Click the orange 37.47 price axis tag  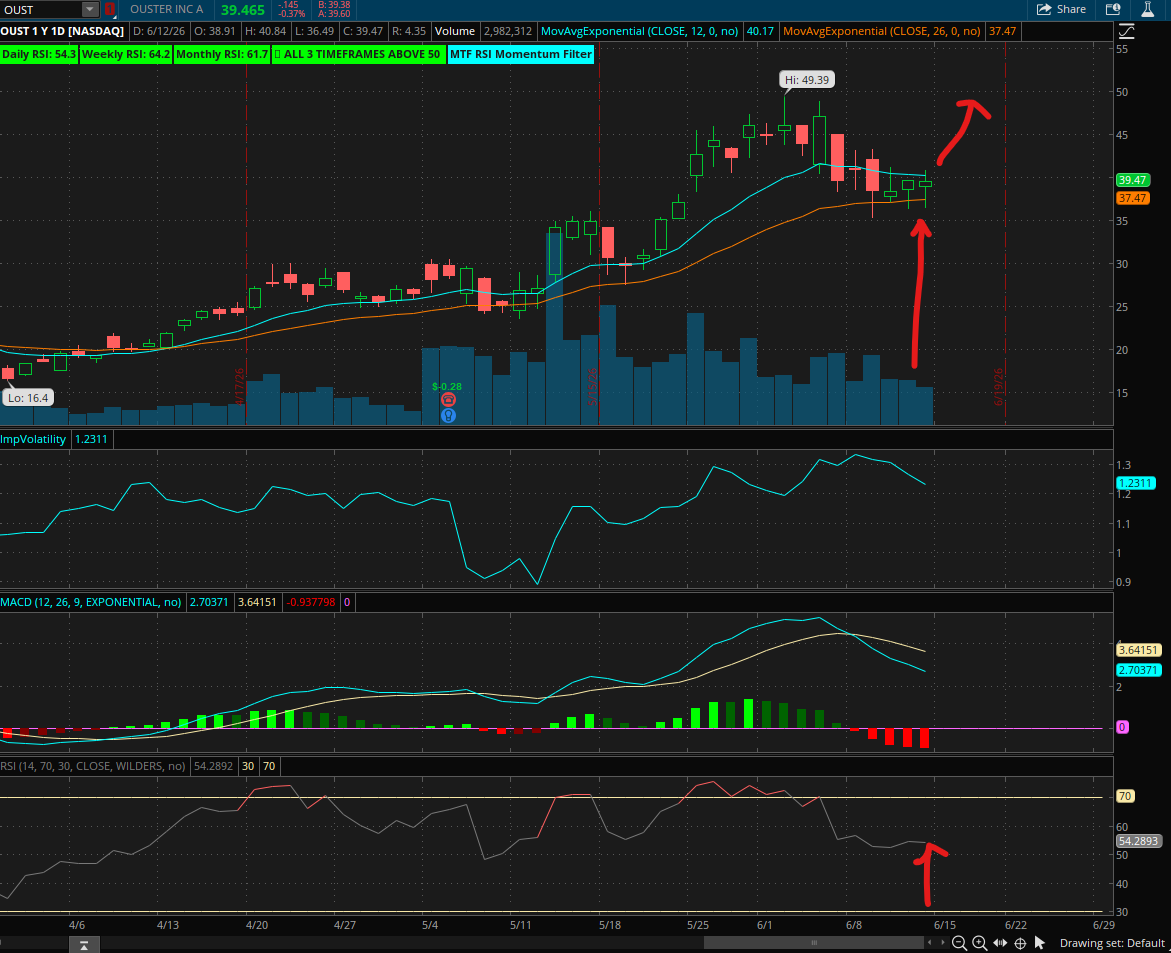pos(1132,198)
